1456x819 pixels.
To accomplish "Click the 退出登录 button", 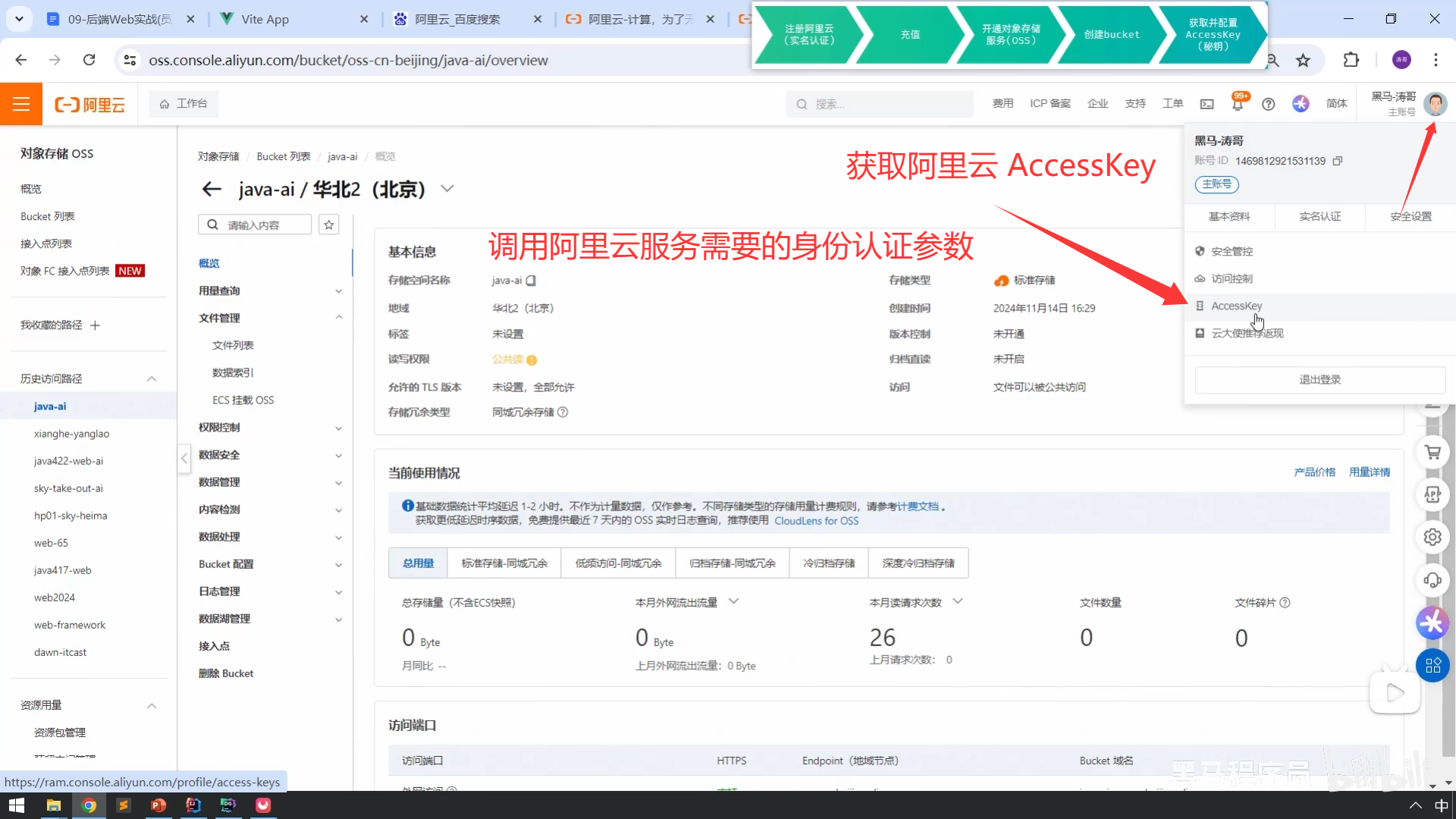I will point(1319,379).
